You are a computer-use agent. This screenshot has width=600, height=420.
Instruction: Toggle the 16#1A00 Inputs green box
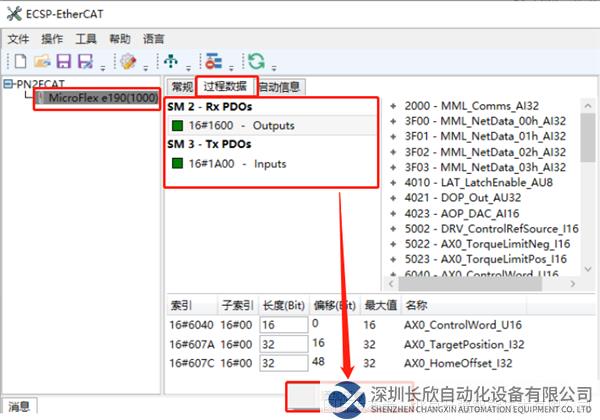pyautogui.click(x=177, y=164)
